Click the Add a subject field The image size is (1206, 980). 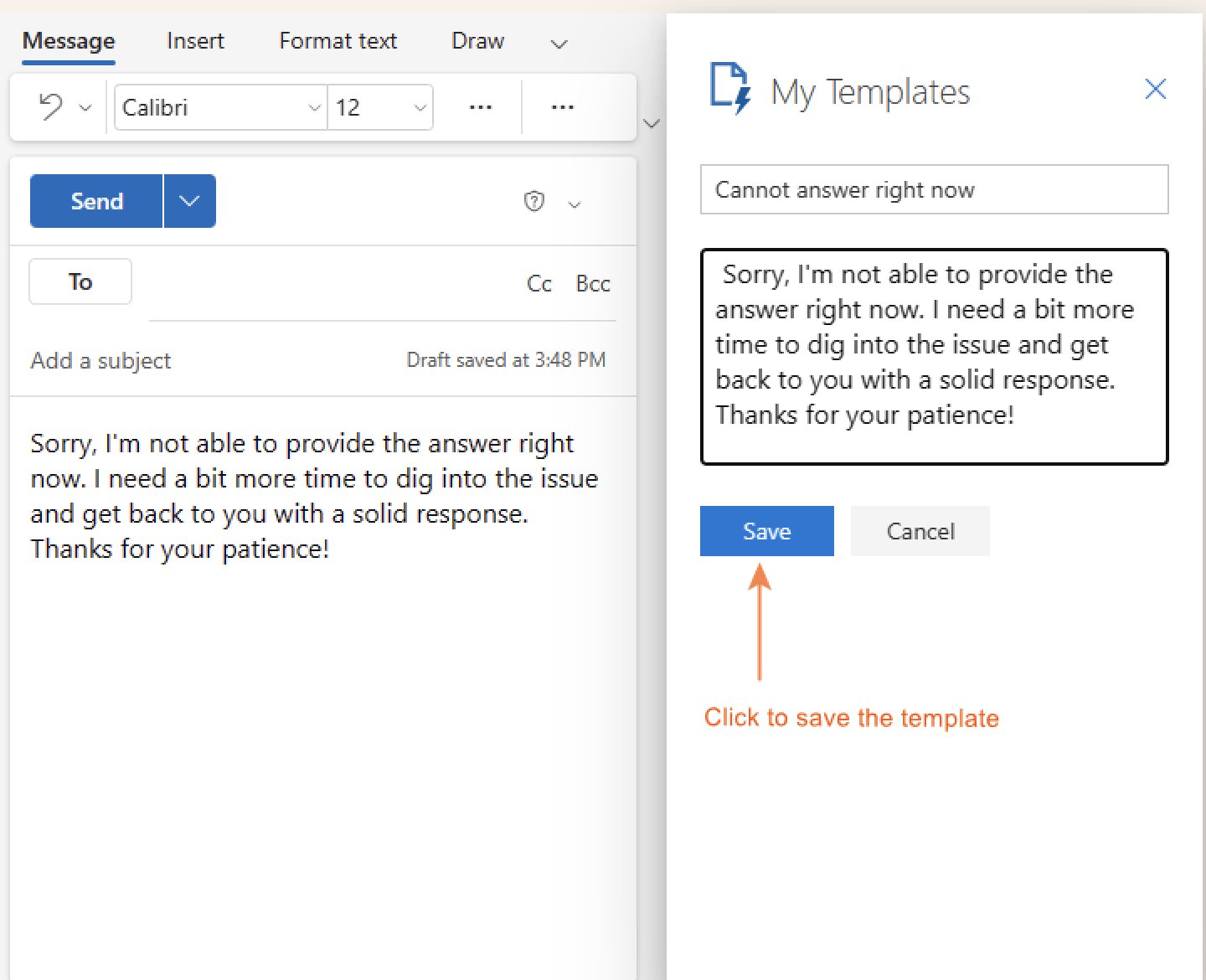click(100, 360)
